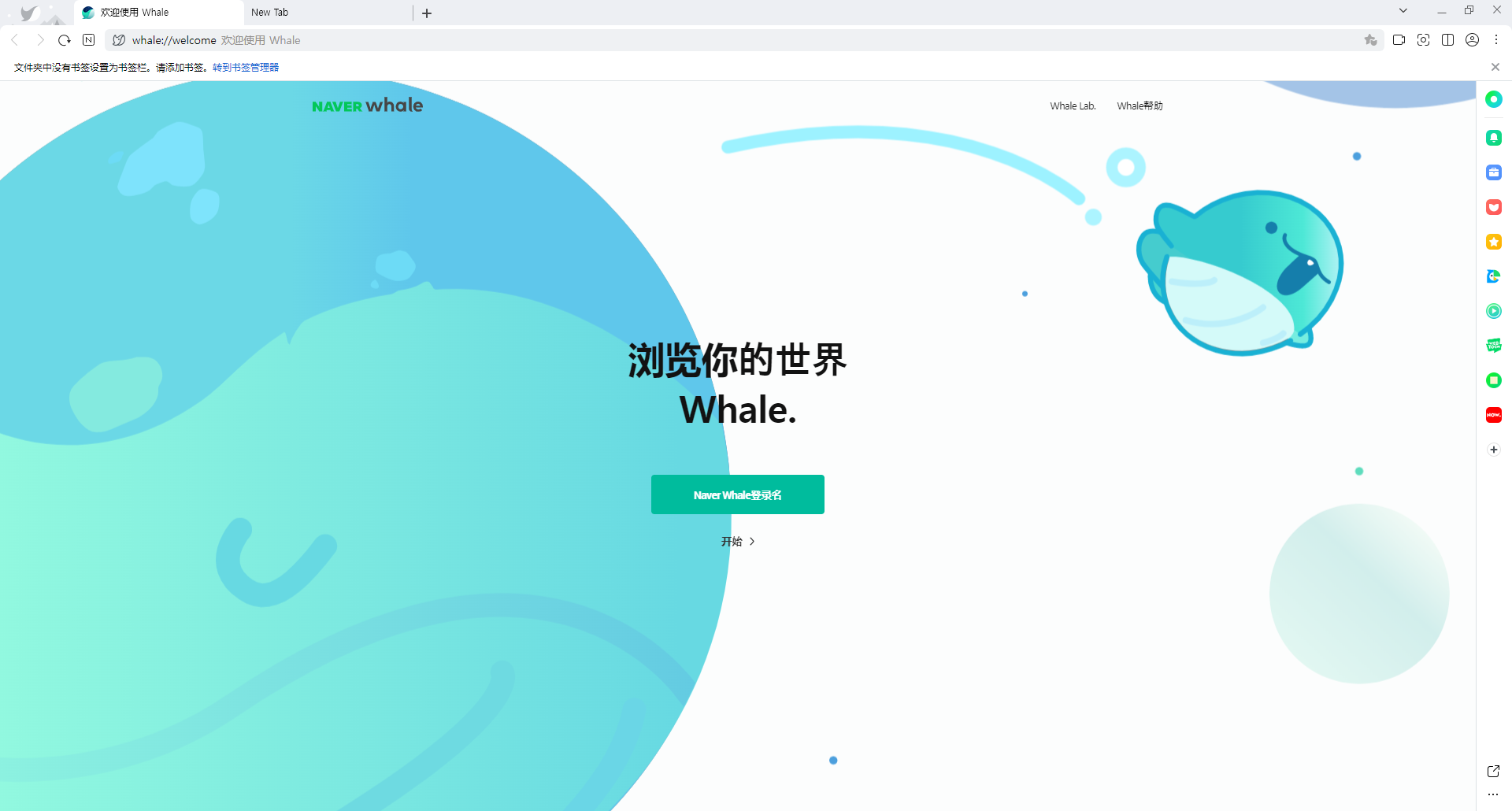This screenshot has height=811, width=1512.
Task: Click the Naver N icon beside the address bar
Action: pos(88,39)
